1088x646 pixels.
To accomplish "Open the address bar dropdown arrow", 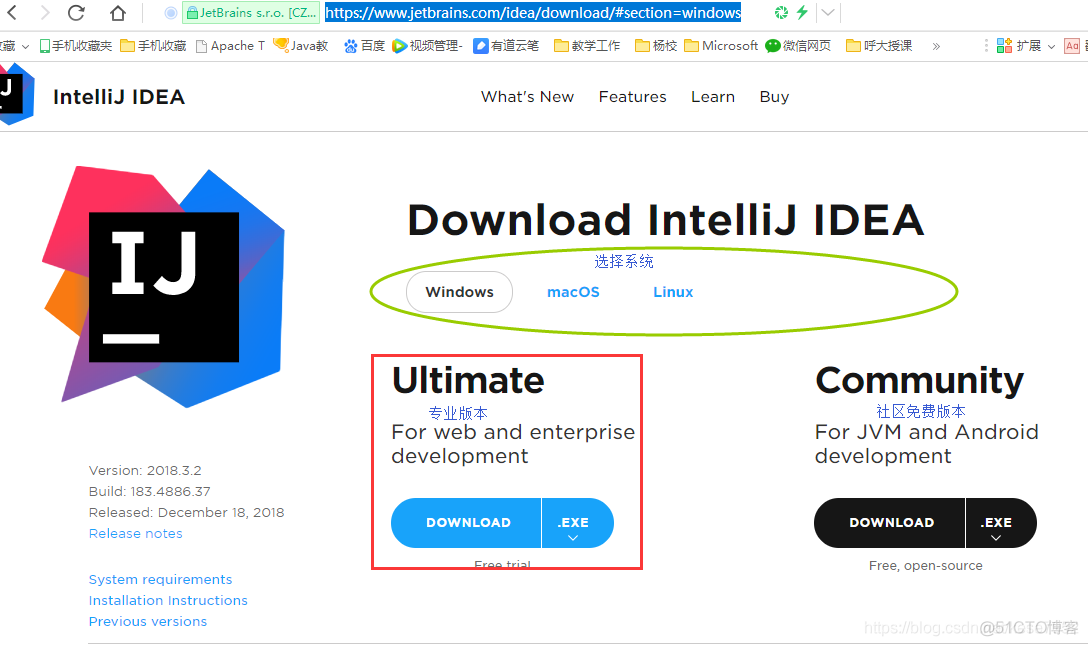I will (828, 12).
